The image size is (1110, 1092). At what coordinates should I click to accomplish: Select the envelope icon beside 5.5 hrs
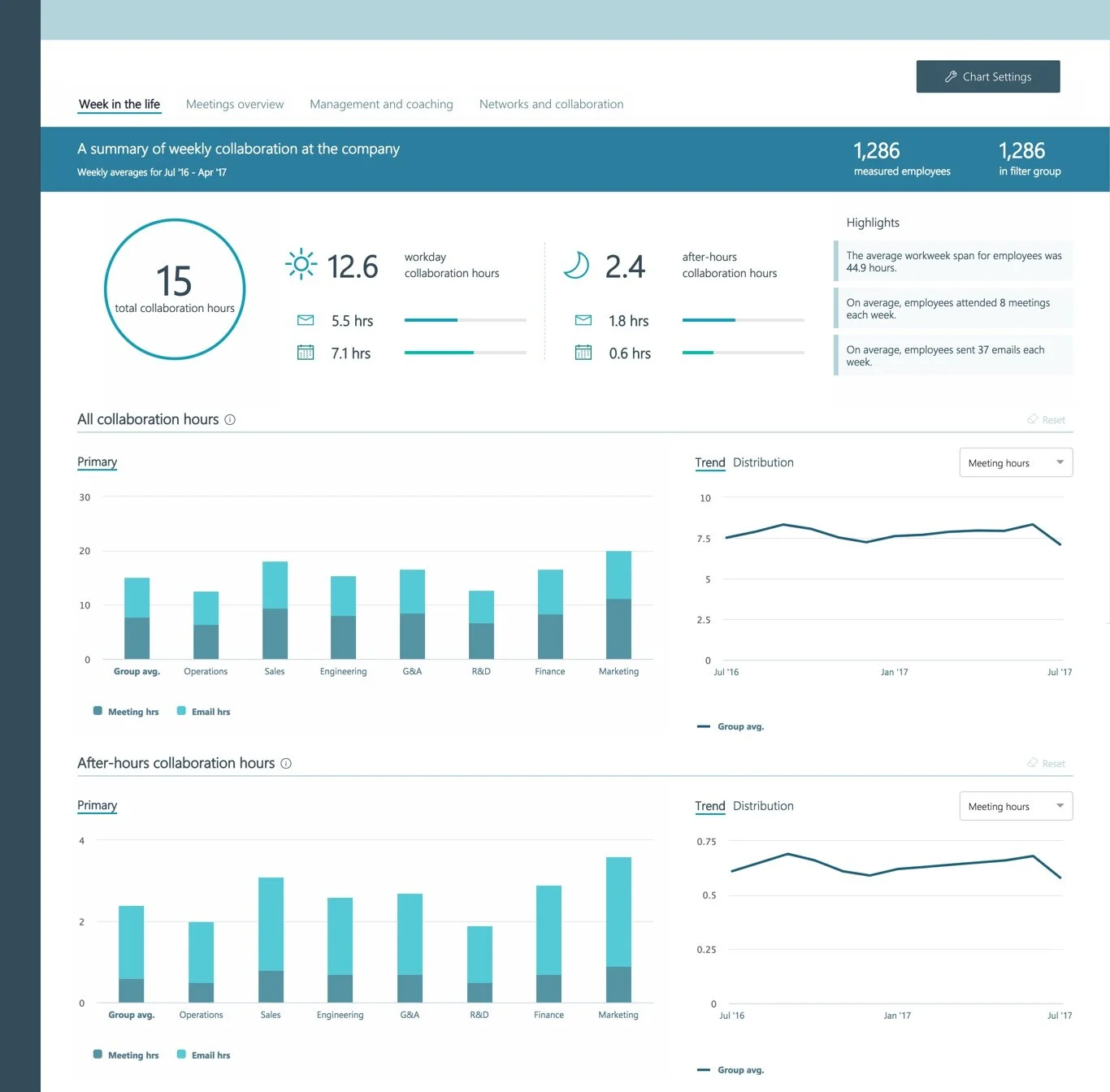click(306, 320)
